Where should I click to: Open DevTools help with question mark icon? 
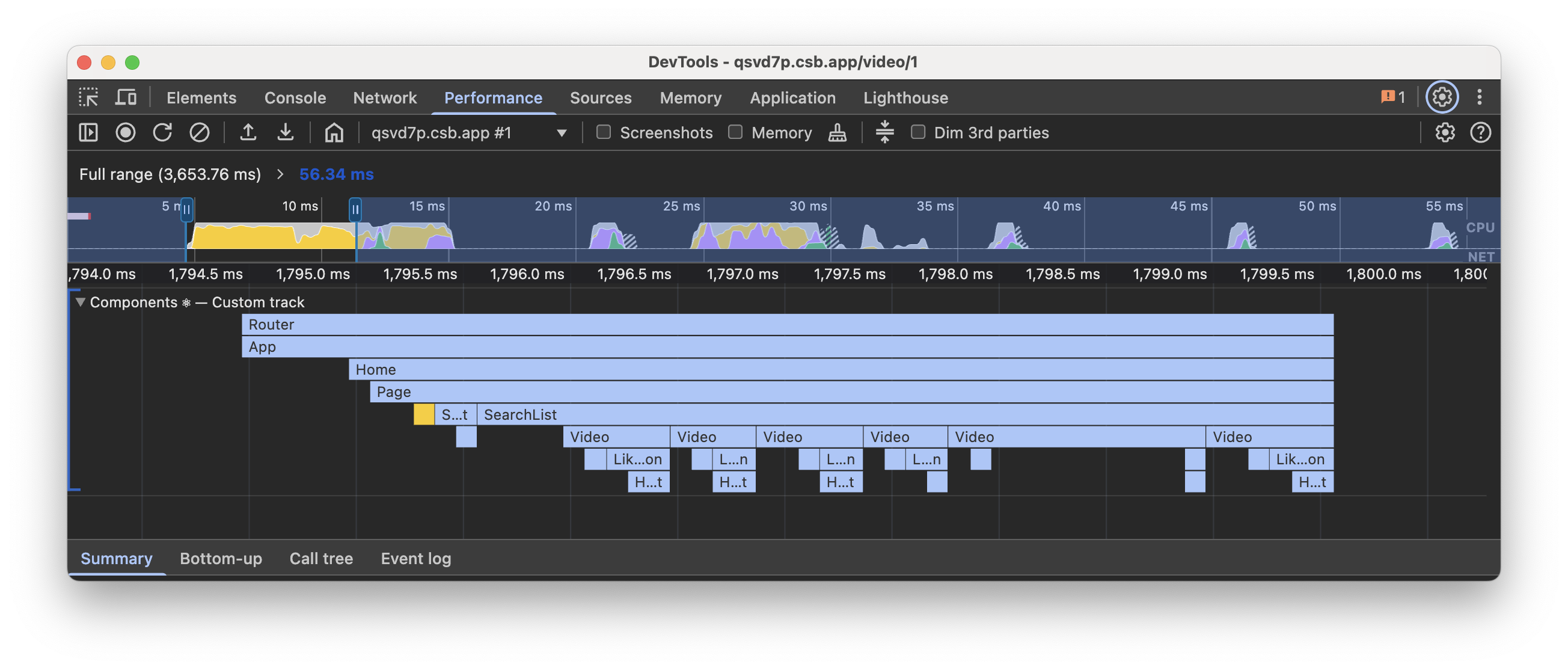coord(1481,132)
